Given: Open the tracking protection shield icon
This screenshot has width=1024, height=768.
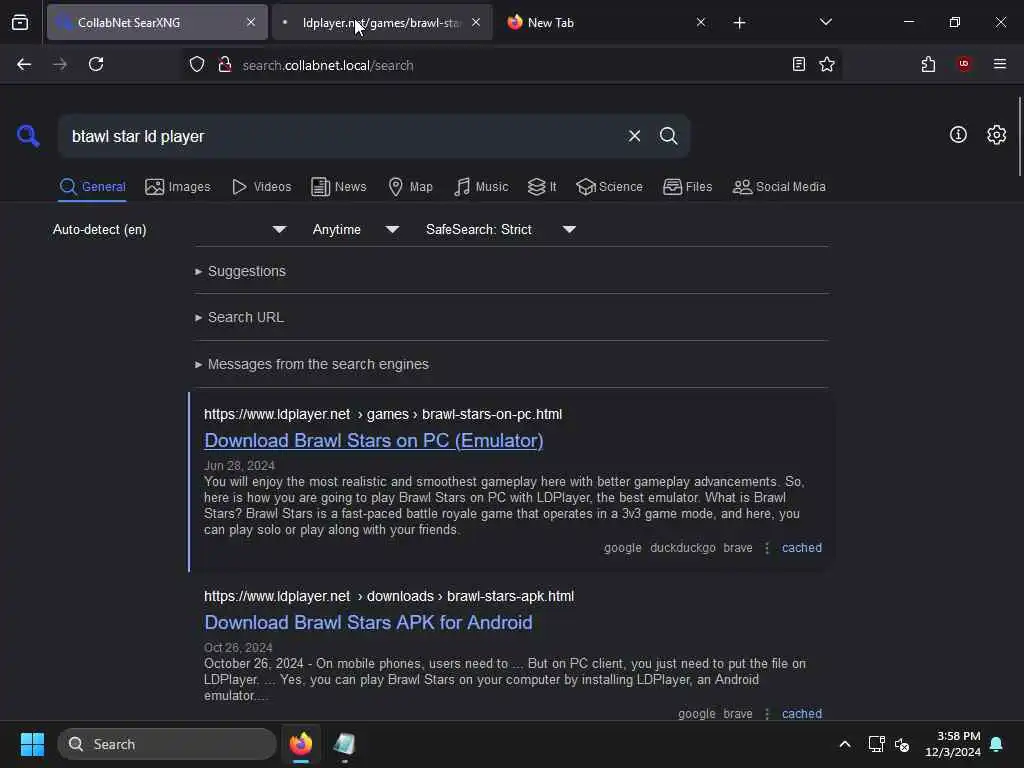Looking at the screenshot, I should pyautogui.click(x=197, y=64).
